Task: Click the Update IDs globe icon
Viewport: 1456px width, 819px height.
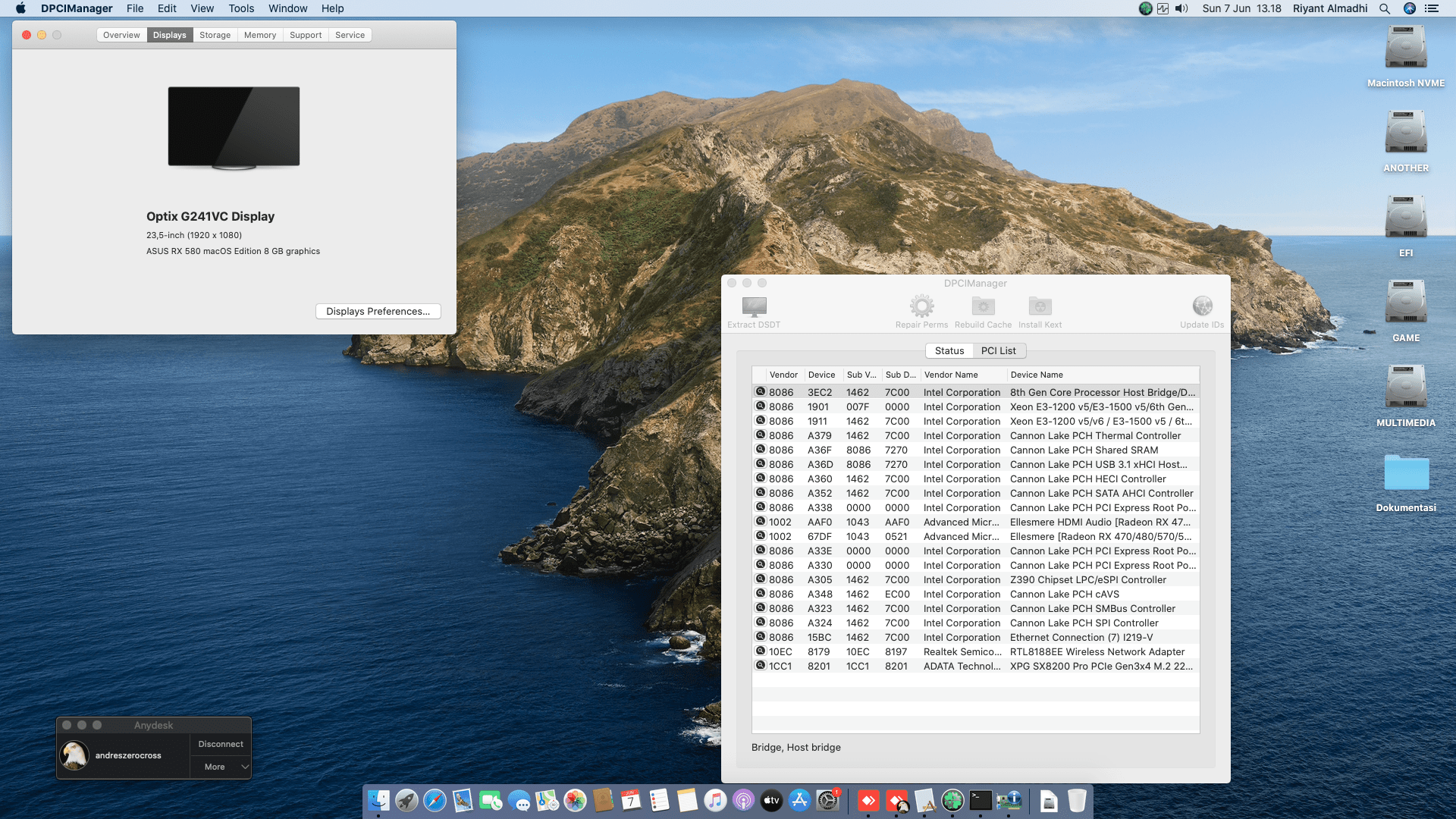Action: pyautogui.click(x=1202, y=306)
